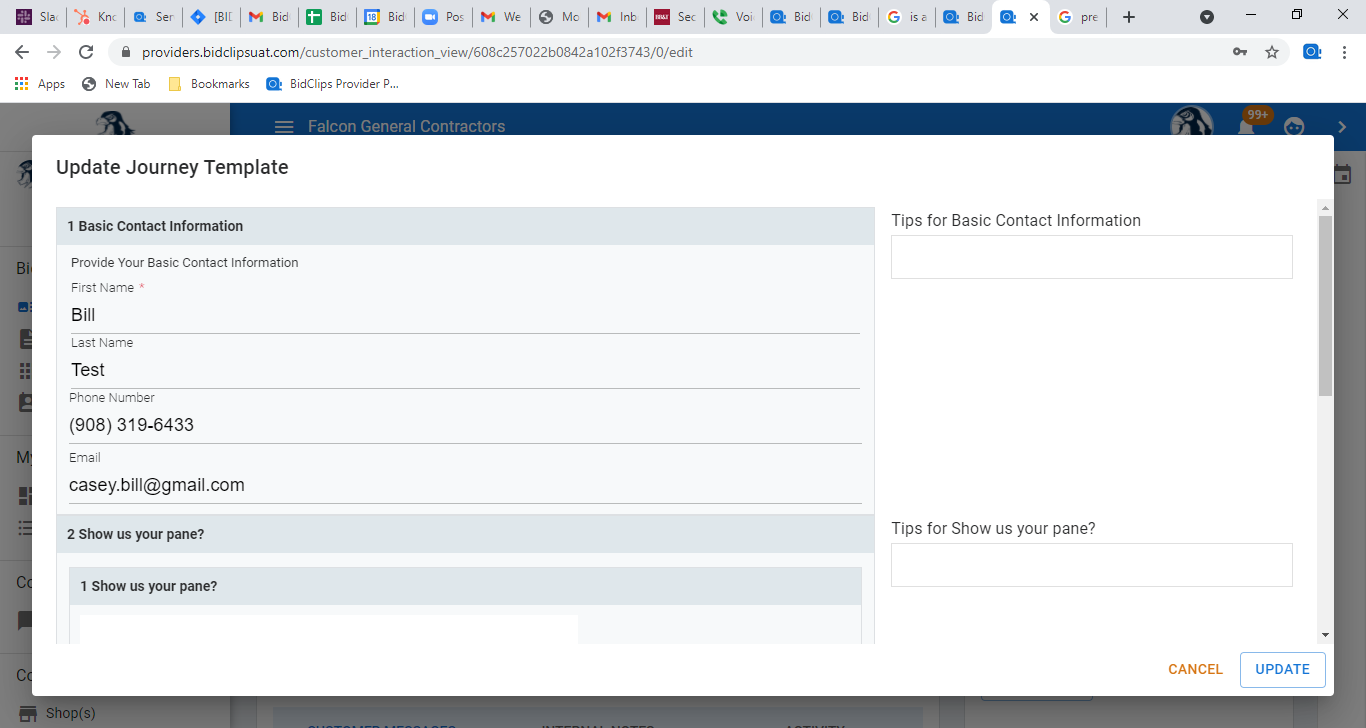Click the CANCEL button

click(1195, 669)
